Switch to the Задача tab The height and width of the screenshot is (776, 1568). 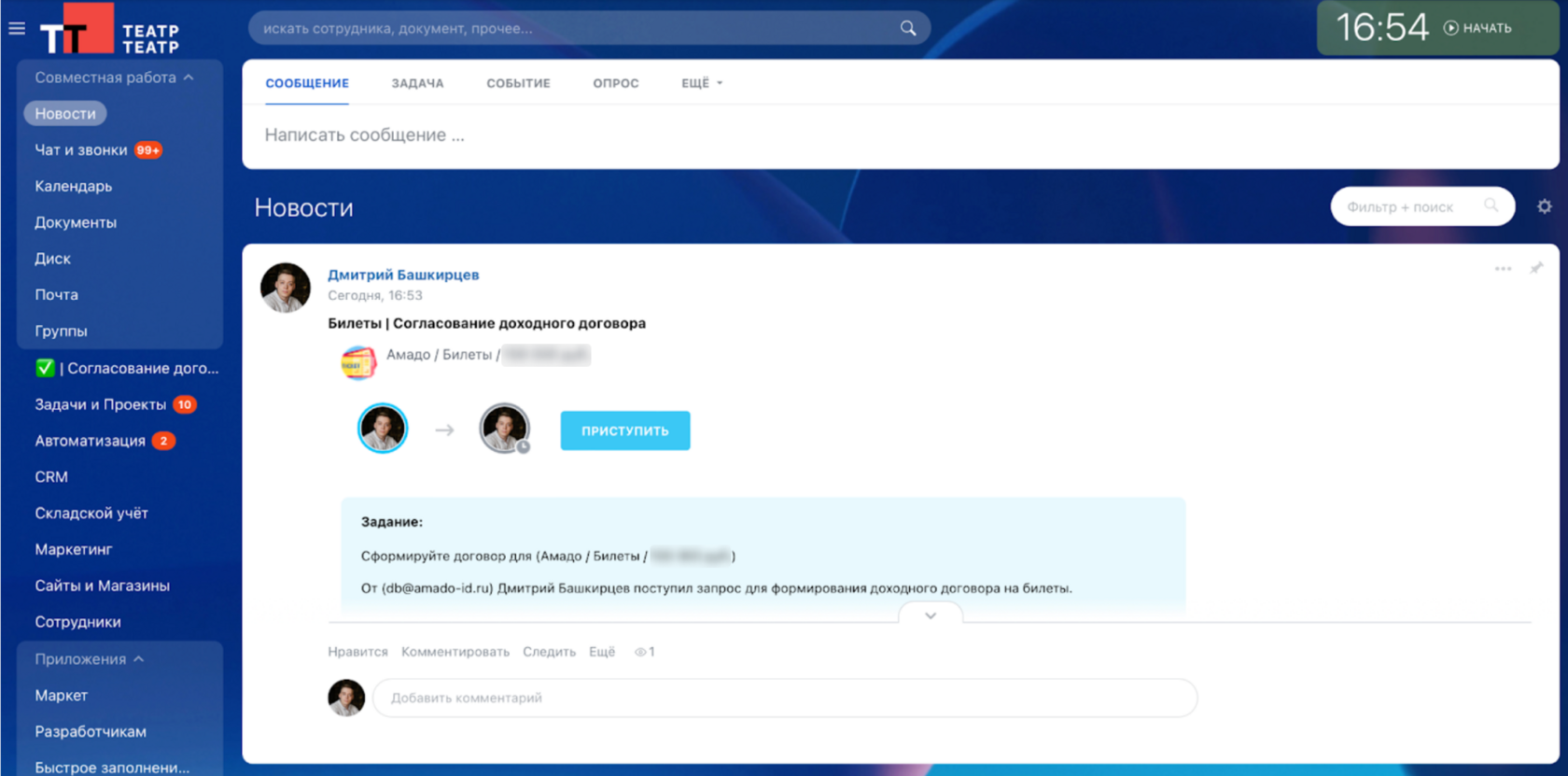(x=417, y=83)
